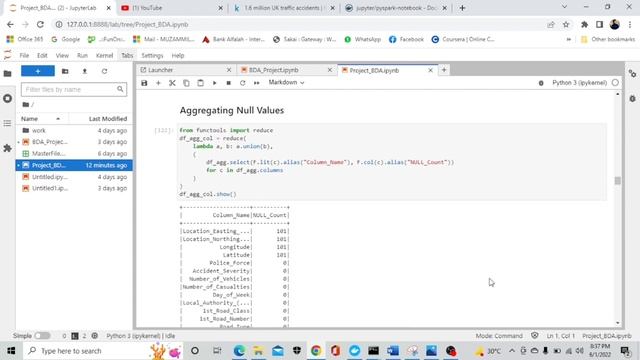Viewport: 640px width, 360px height.
Task: Click Python 3 (ipykernel) | Idle in status bar
Action: click(141, 336)
